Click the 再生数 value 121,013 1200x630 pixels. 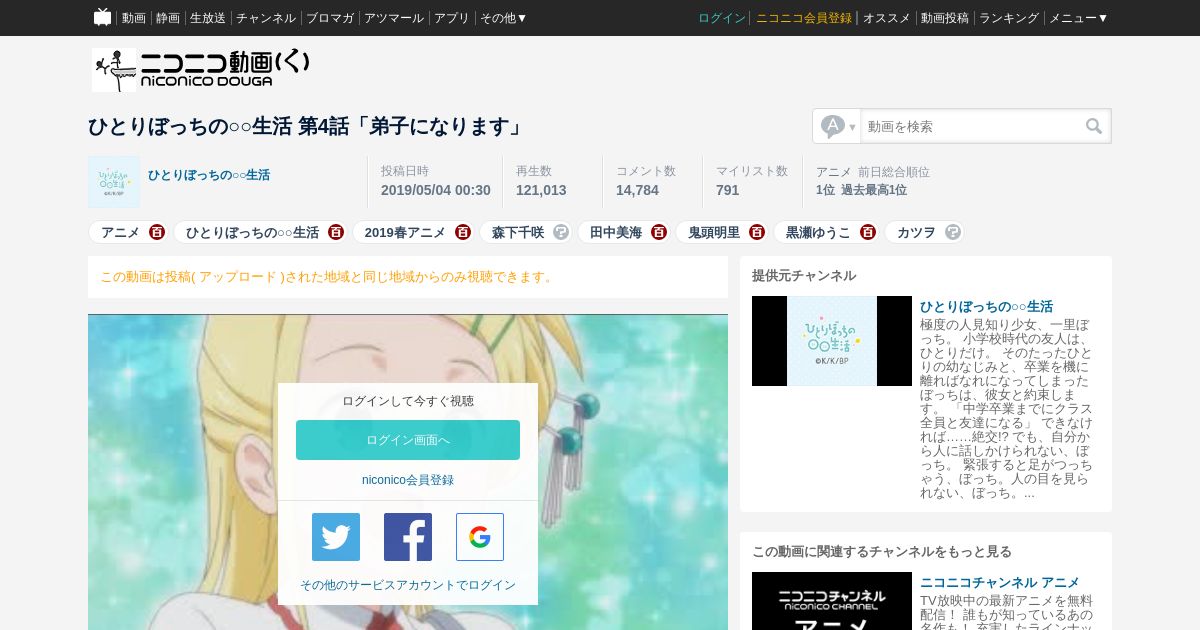click(x=541, y=190)
